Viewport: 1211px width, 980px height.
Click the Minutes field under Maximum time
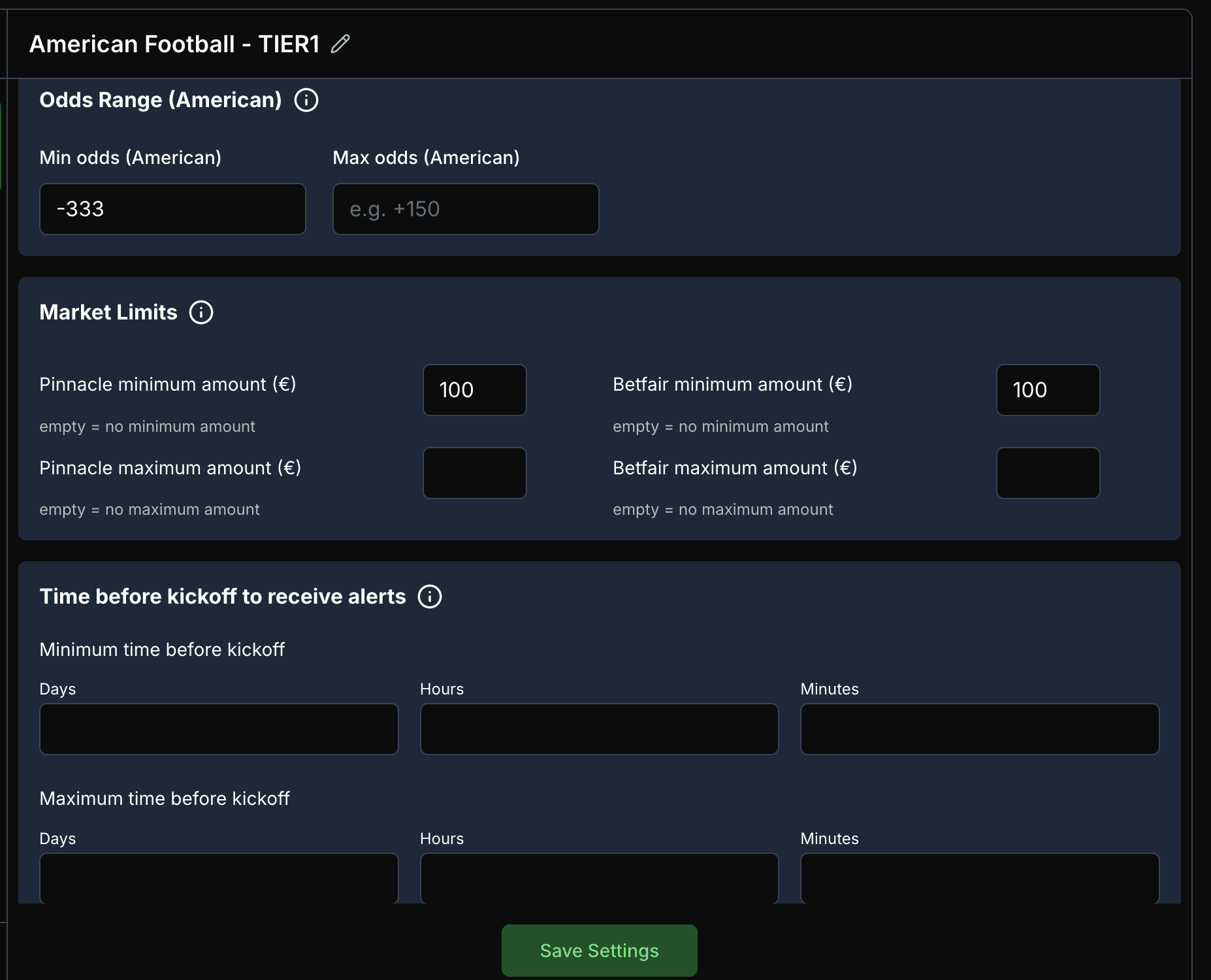tap(979, 878)
